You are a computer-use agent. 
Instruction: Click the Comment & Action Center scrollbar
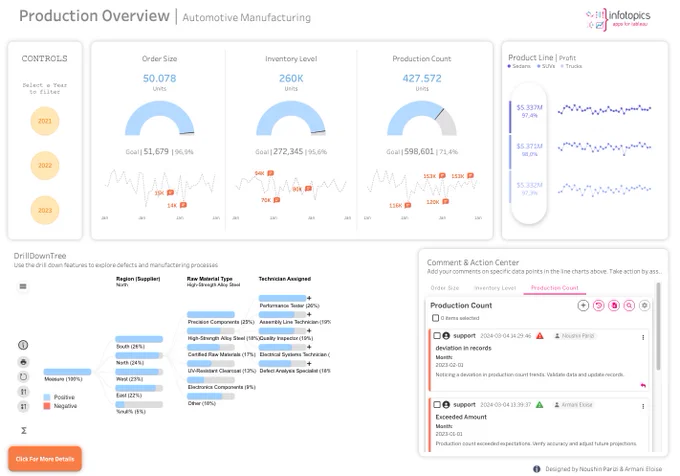[658, 326]
